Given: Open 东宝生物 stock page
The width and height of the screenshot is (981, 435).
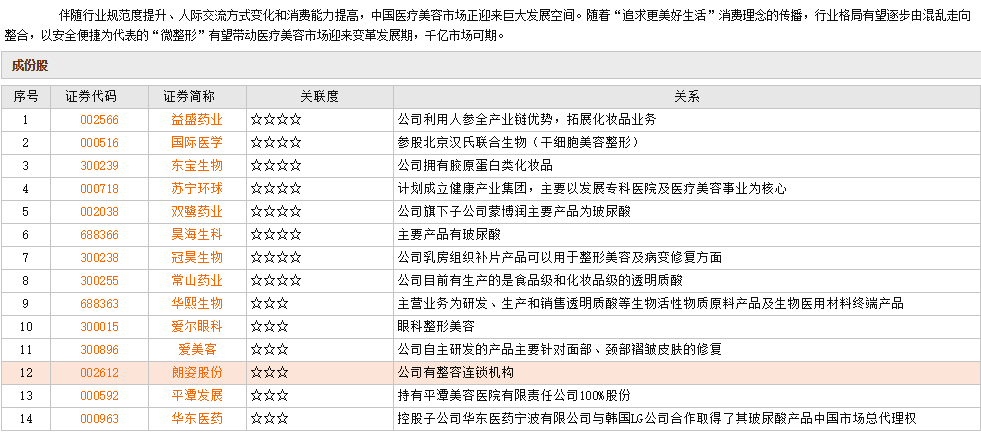Looking at the screenshot, I should 197,166.
